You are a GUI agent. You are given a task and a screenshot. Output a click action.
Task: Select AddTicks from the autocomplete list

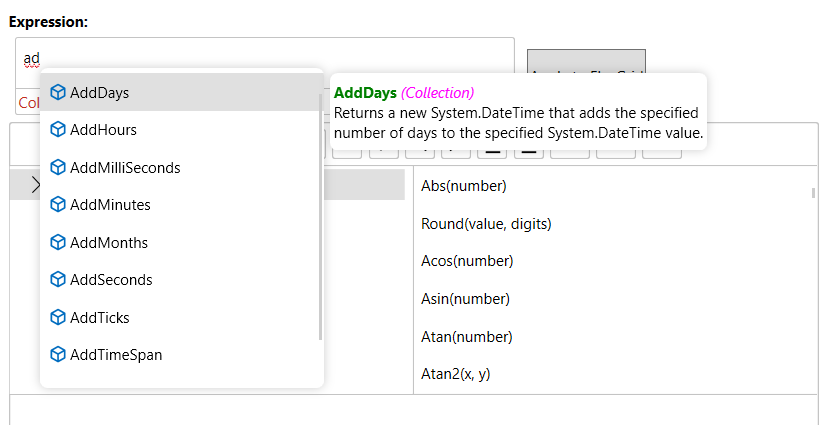point(100,318)
